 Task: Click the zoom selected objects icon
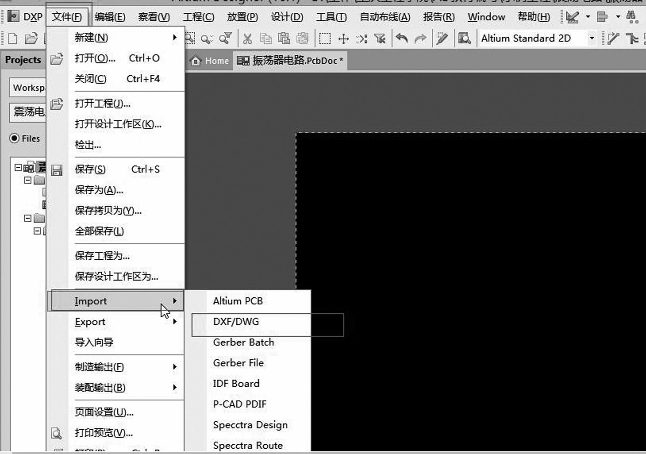point(206,39)
